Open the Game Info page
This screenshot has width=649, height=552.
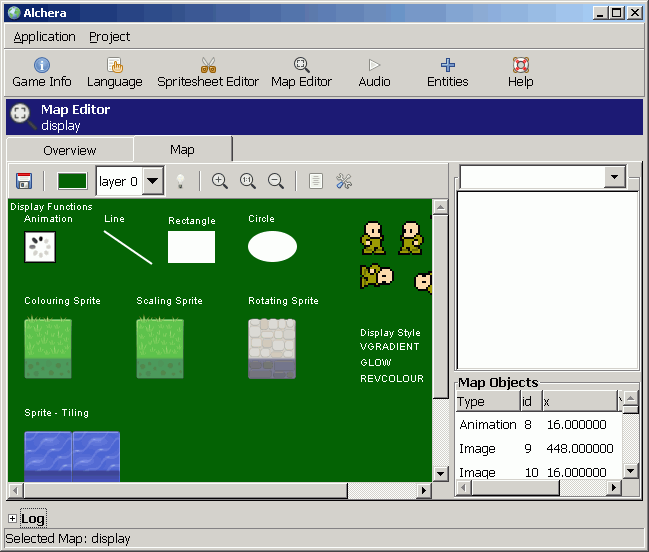click(42, 73)
